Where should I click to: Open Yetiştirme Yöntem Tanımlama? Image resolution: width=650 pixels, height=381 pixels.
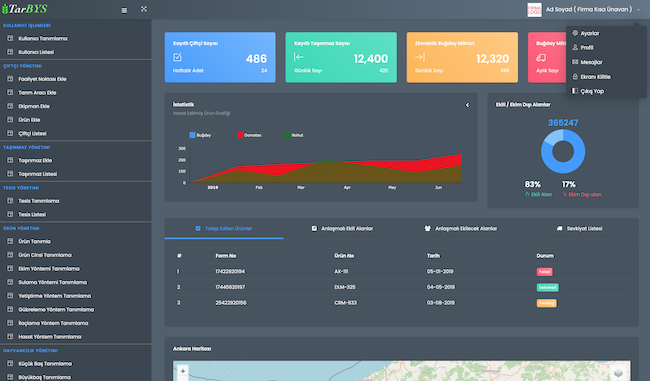(54, 296)
